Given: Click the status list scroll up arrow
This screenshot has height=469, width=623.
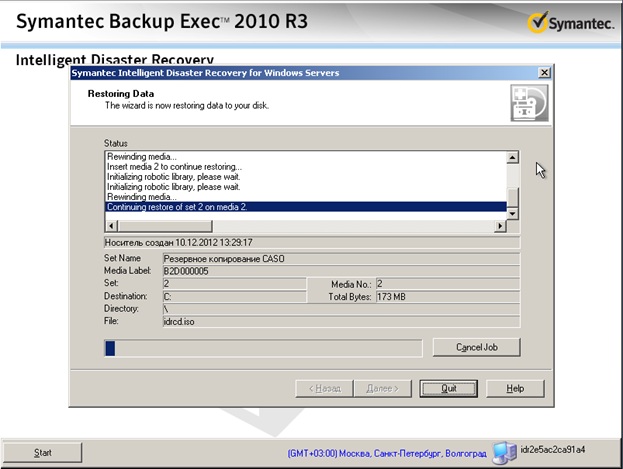Looking at the screenshot, I should point(513,157).
